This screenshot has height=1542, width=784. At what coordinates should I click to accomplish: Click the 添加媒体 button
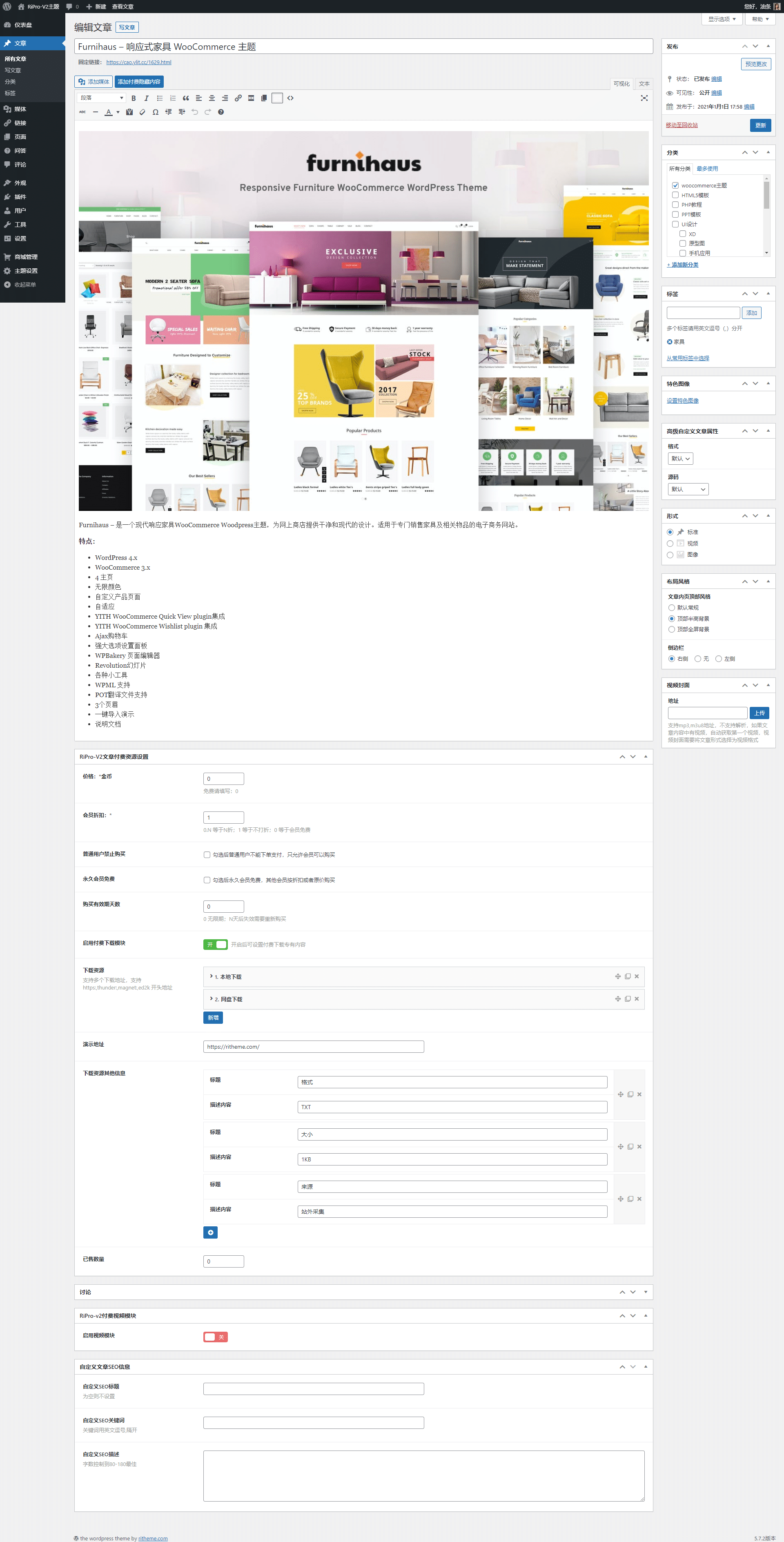tap(94, 82)
